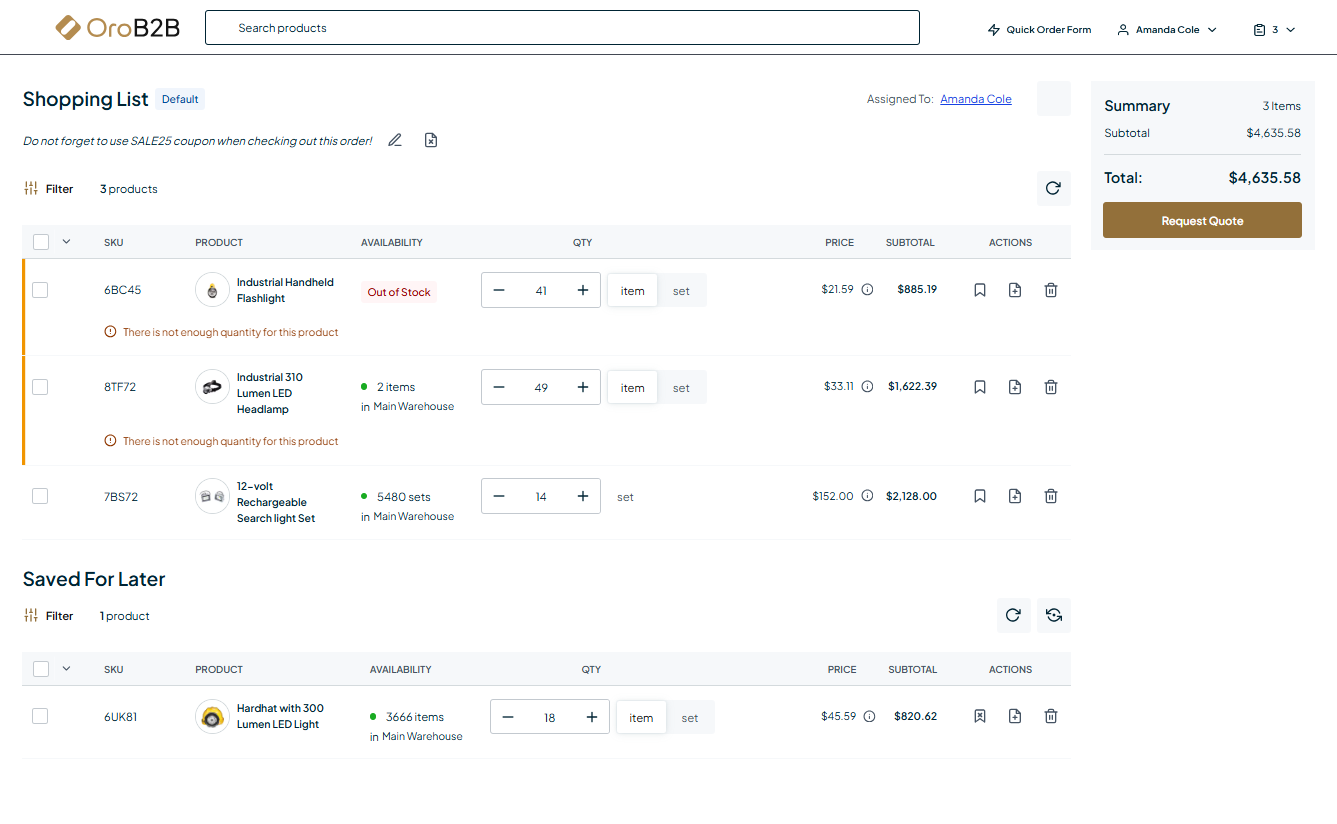Add note to 12-volt Search light Set
The width and height of the screenshot is (1337, 824).
pyautogui.click(x=1015, y=496)
